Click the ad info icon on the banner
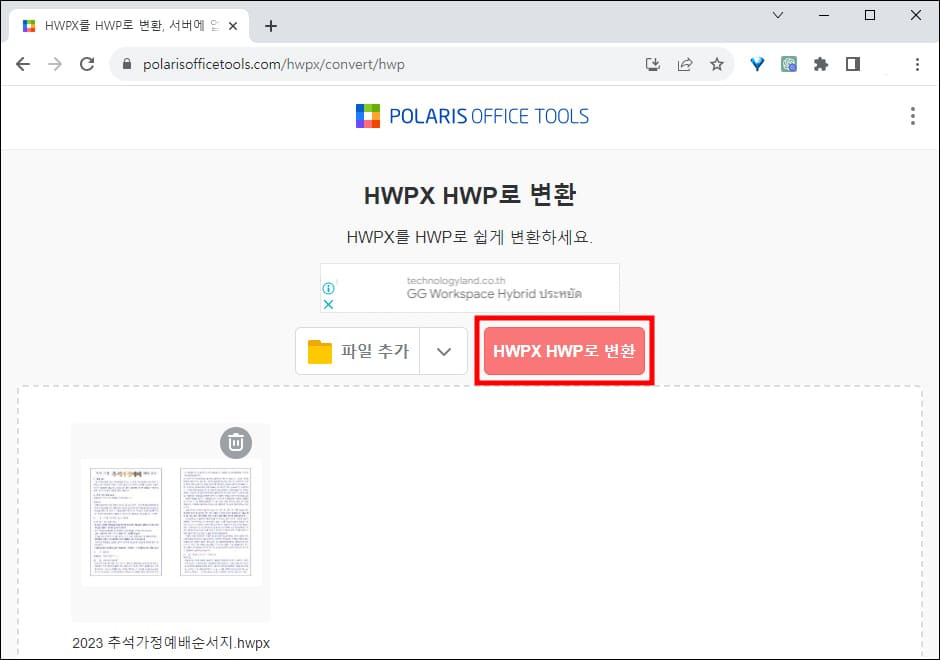The height and width of the screenshot is (660, 940). tap(327, 287)
